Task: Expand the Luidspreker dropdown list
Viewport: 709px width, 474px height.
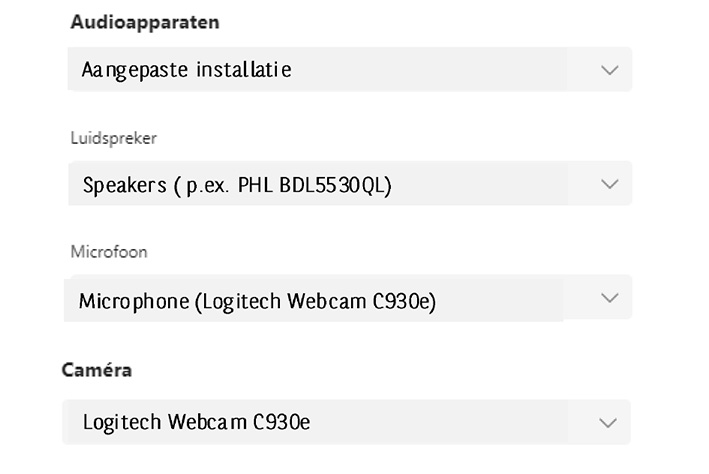Action: tap(349, 184)
